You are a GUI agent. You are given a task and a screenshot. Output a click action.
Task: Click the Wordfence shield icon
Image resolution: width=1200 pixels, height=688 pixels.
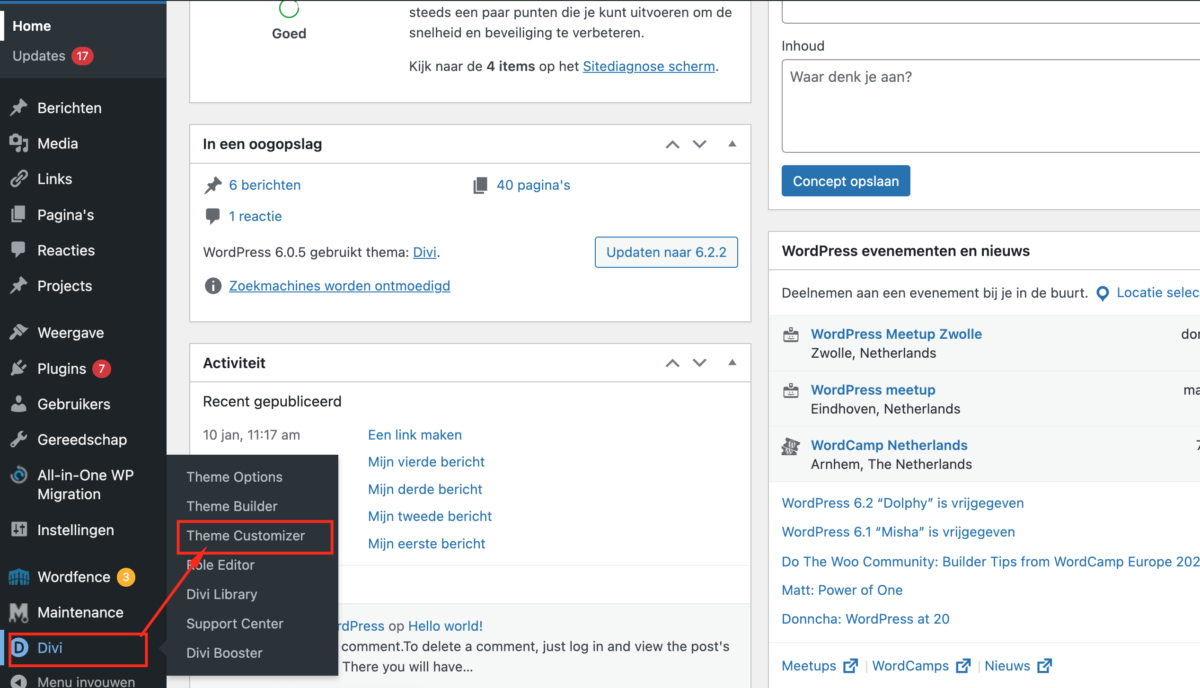[x=18, y=577]
